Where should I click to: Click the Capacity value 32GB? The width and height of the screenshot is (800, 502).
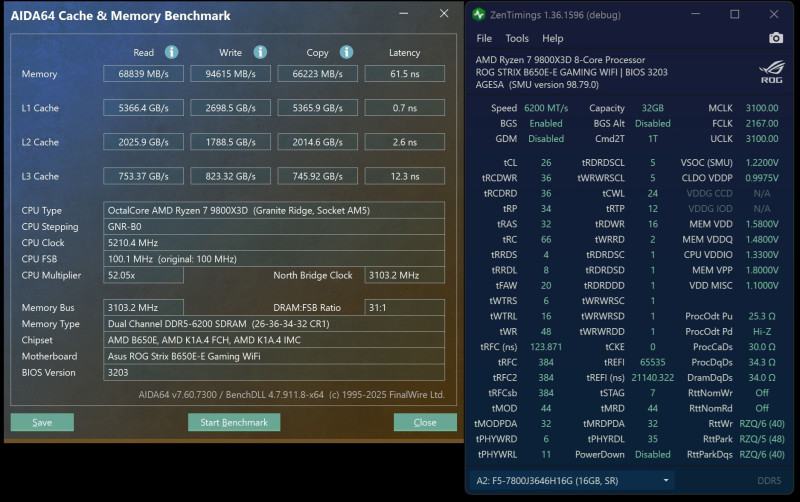(x=653, y=108)
